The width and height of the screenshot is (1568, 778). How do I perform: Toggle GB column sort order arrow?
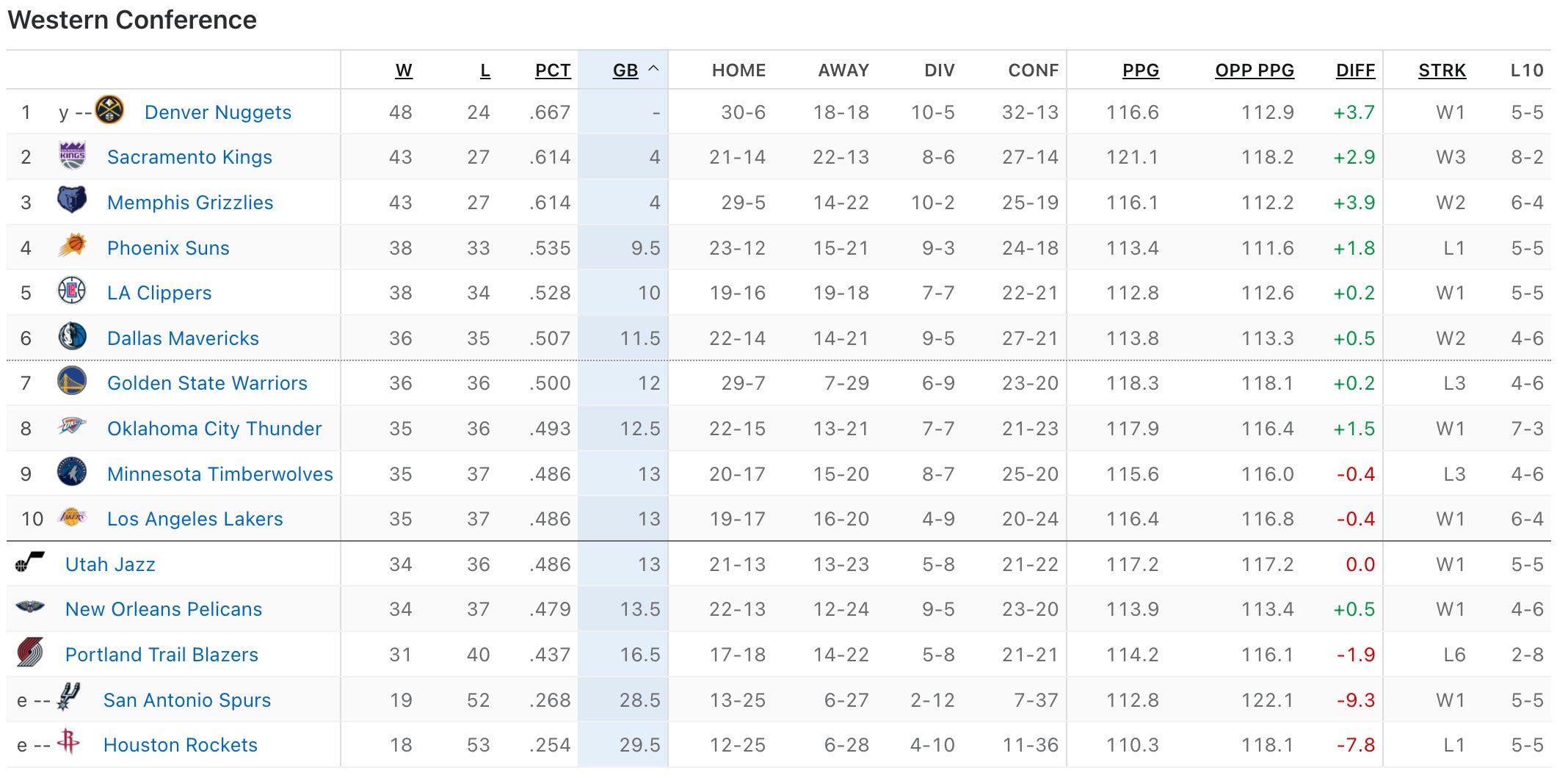(x=653, y=70)
